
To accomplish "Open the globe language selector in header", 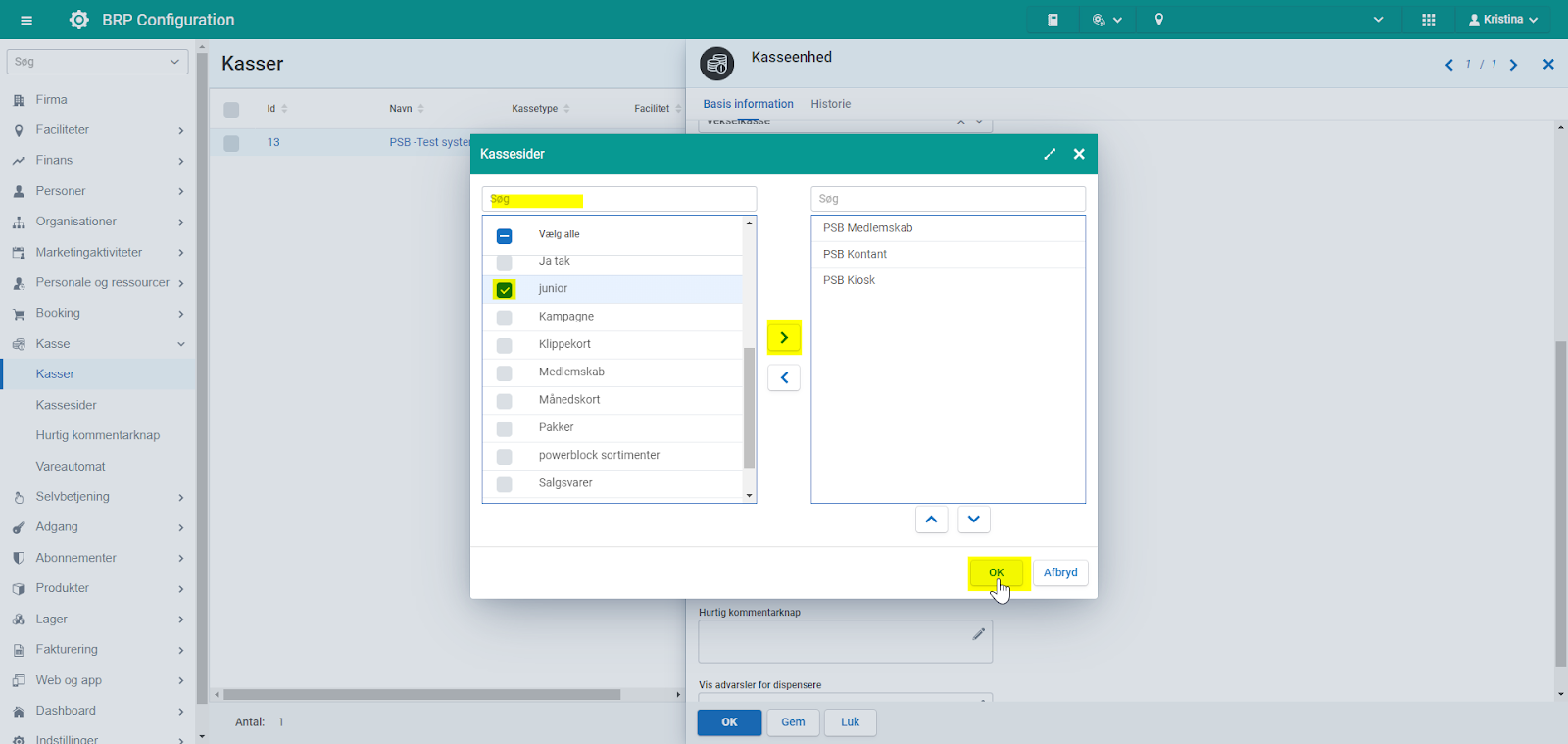I will click(1106, 20).
